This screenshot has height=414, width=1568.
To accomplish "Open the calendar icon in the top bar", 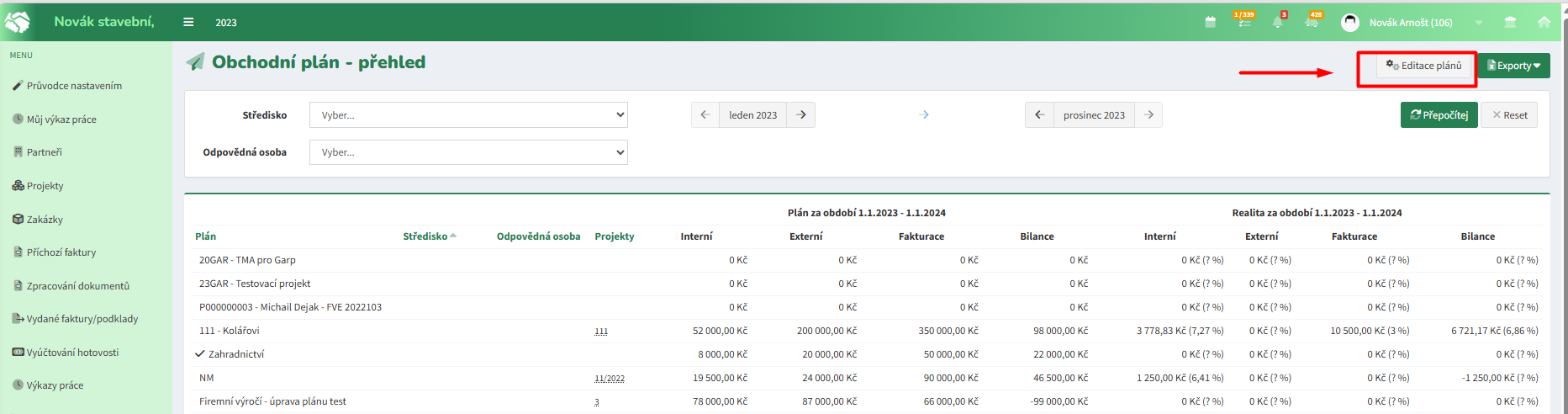I will (1210, 23).
